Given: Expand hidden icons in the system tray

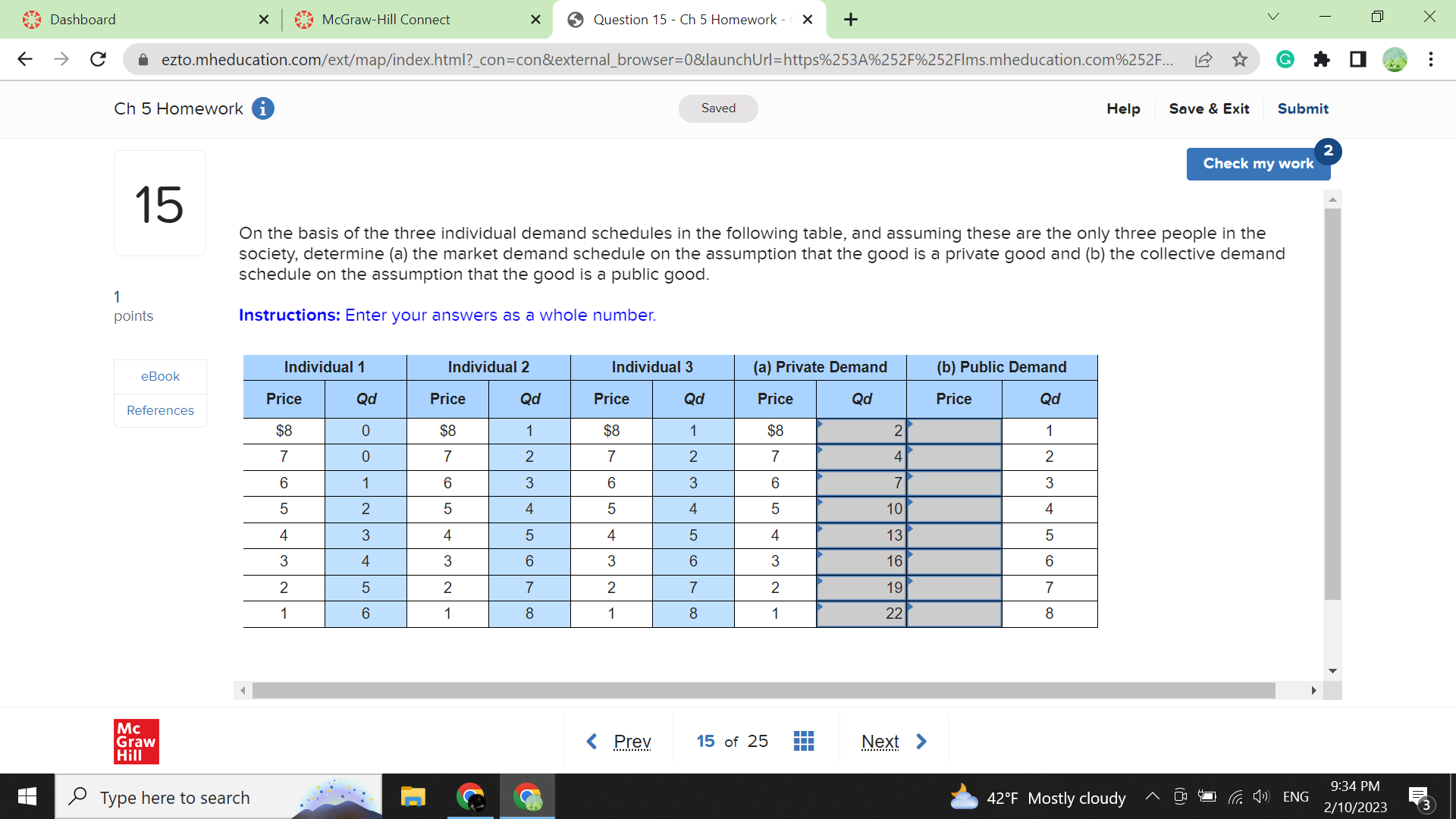Looking at the screenshot, I should pos(1151,797).
